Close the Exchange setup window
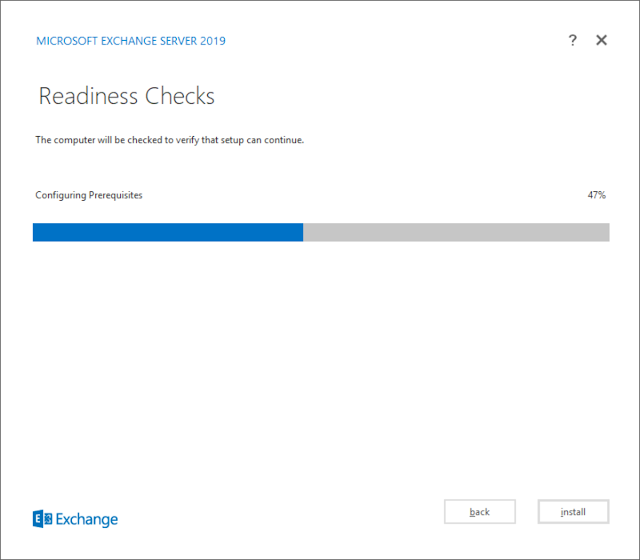 (x=601, y=40)
